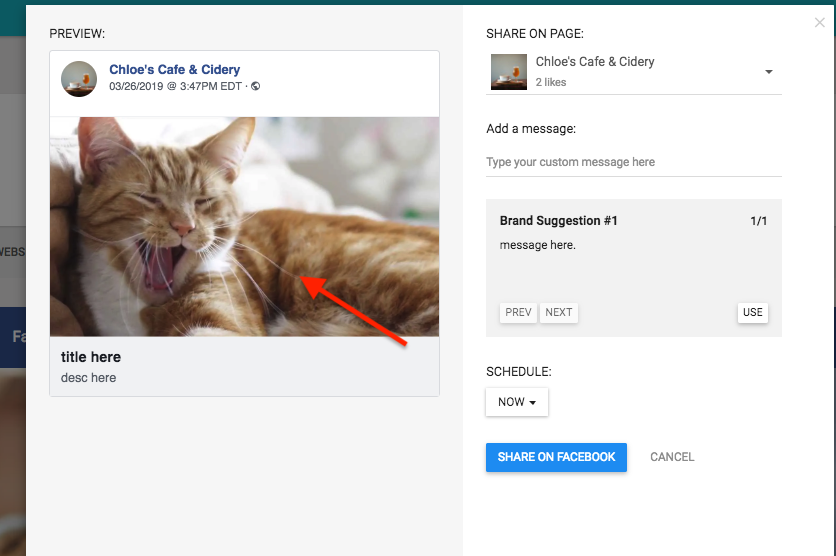Screen dimensions: 836x556
Task: Click USE to apply brand suggestion
Action: (x=752, y=312)
